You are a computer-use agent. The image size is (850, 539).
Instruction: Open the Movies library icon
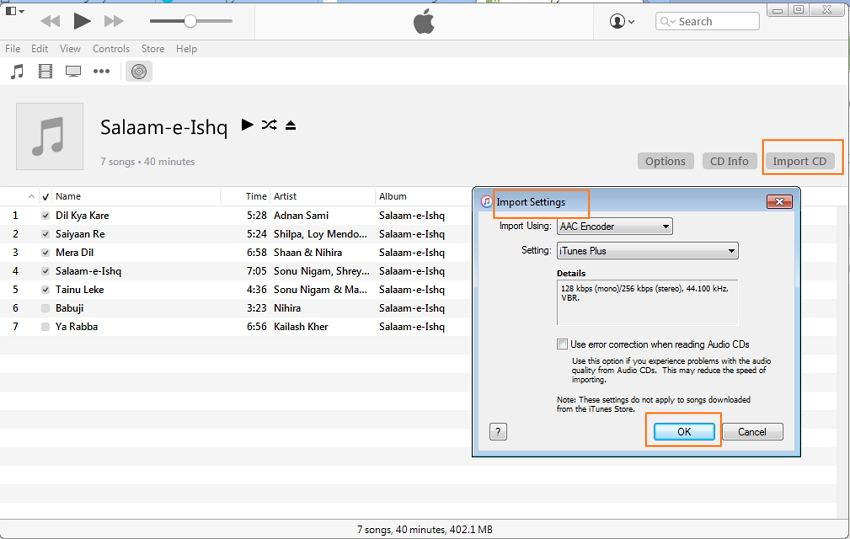pos(45,71)
